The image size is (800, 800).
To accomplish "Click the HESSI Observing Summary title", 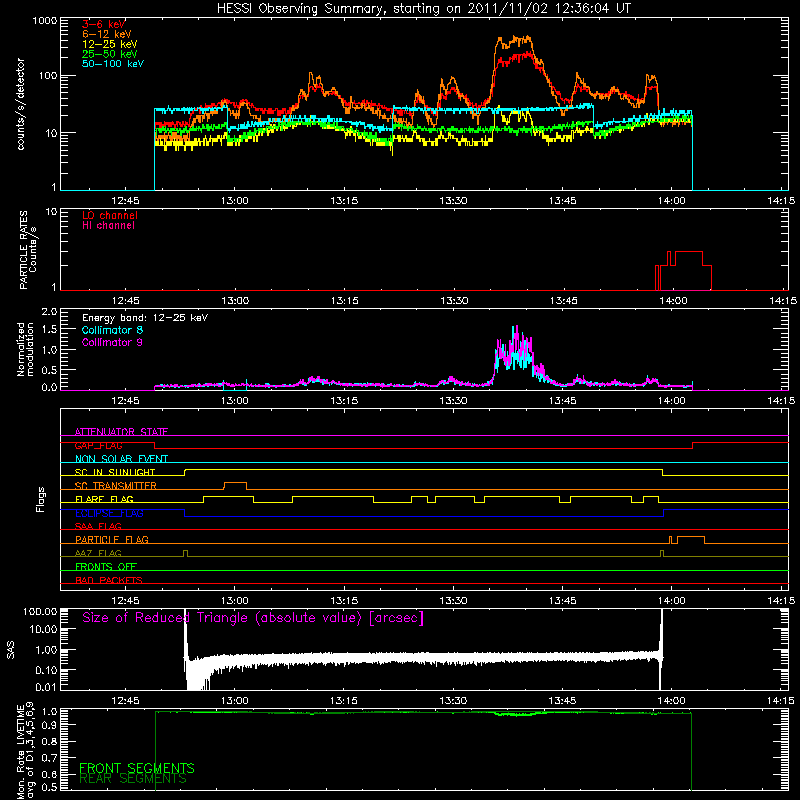I will (424, 9).
